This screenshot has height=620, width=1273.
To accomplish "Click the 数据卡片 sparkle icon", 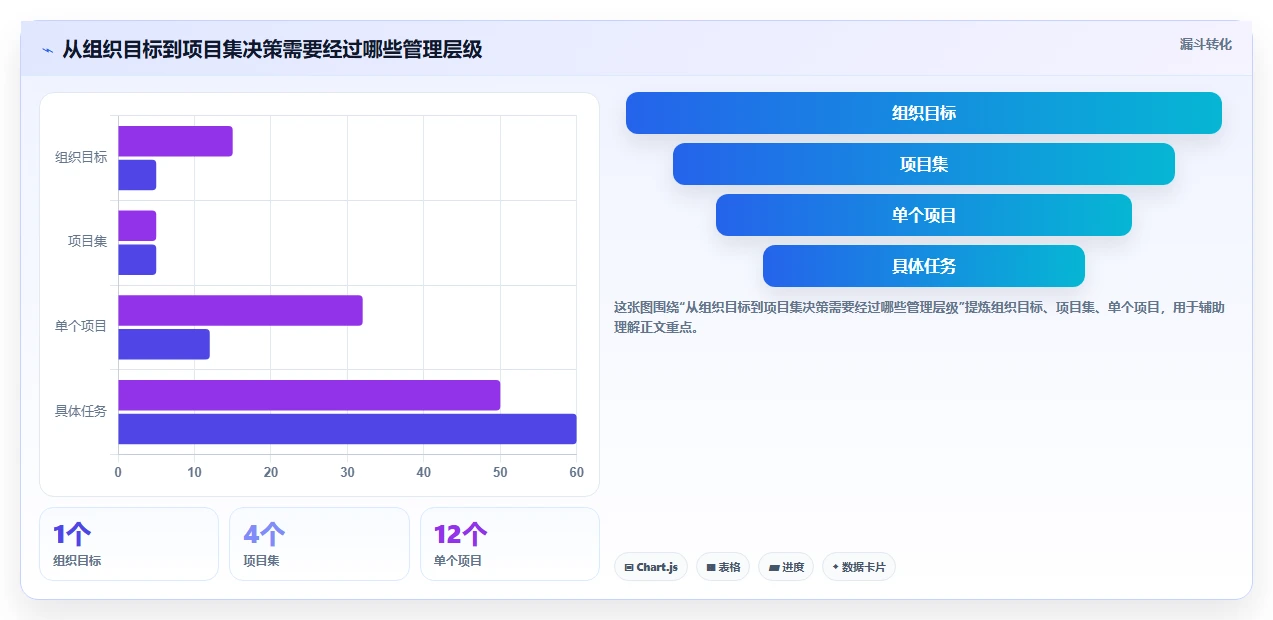I will coord(836,567).
